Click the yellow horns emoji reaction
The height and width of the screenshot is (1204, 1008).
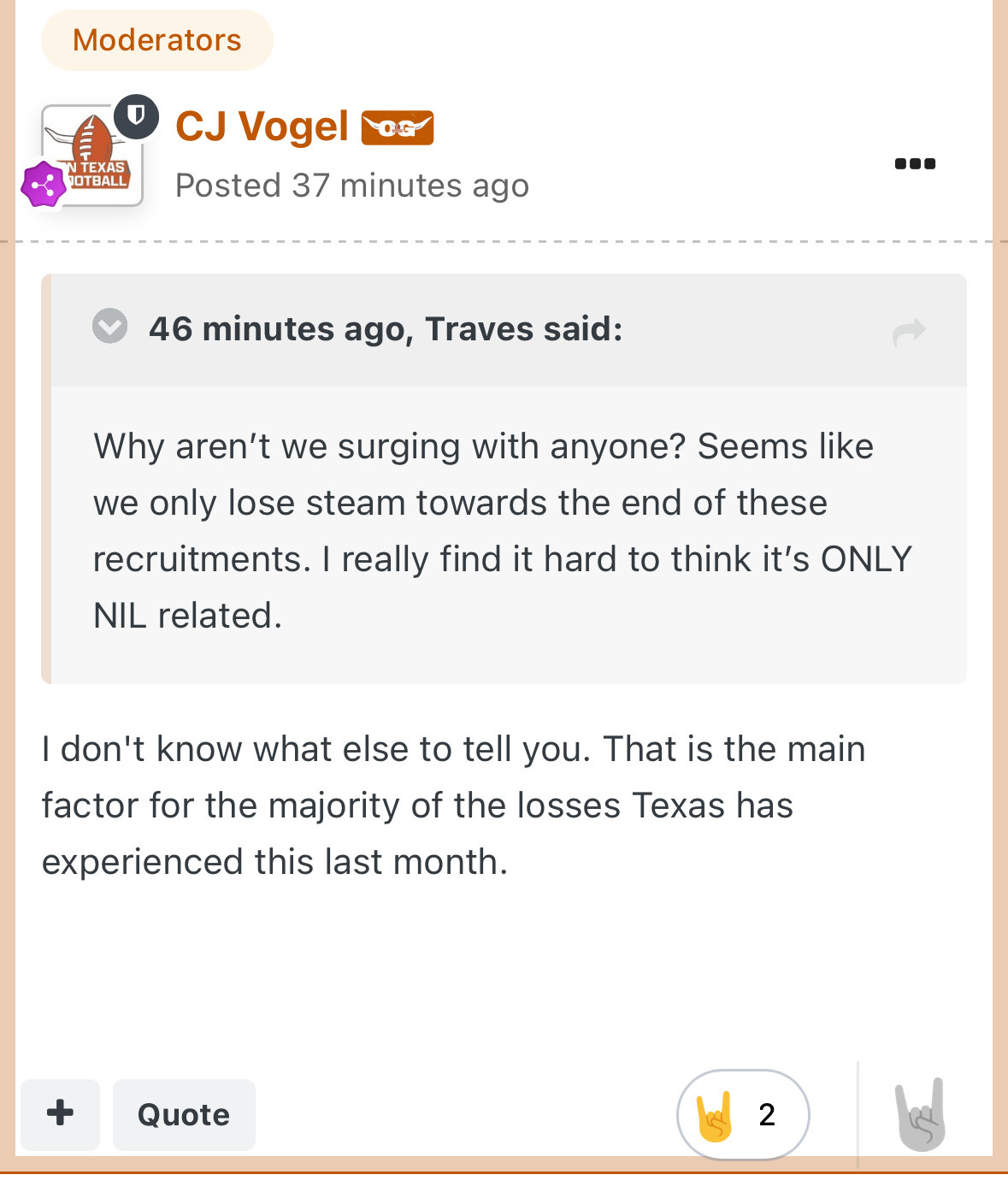coord(715,1115)
